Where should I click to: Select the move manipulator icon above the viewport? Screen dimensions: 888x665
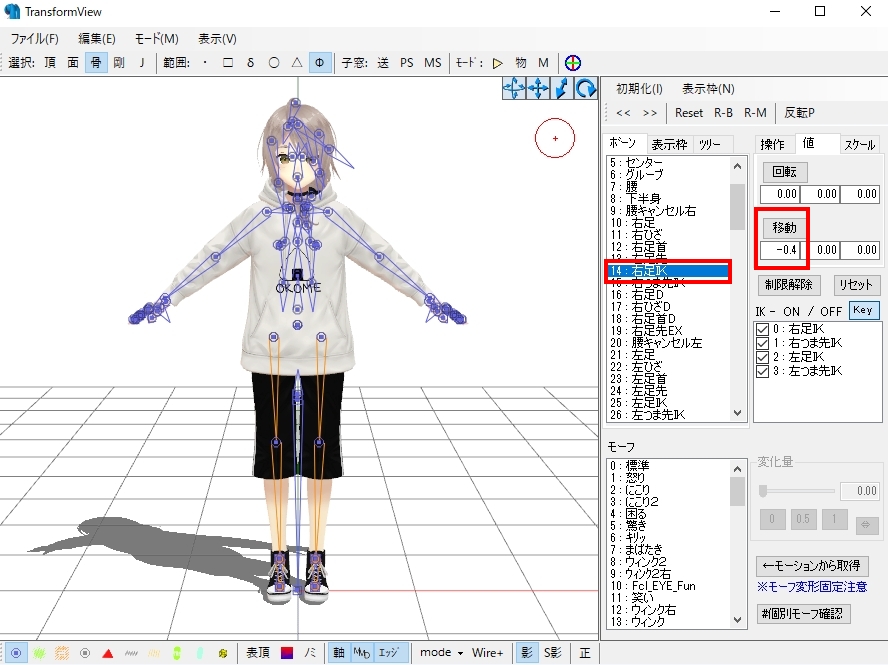pos(538,88)
